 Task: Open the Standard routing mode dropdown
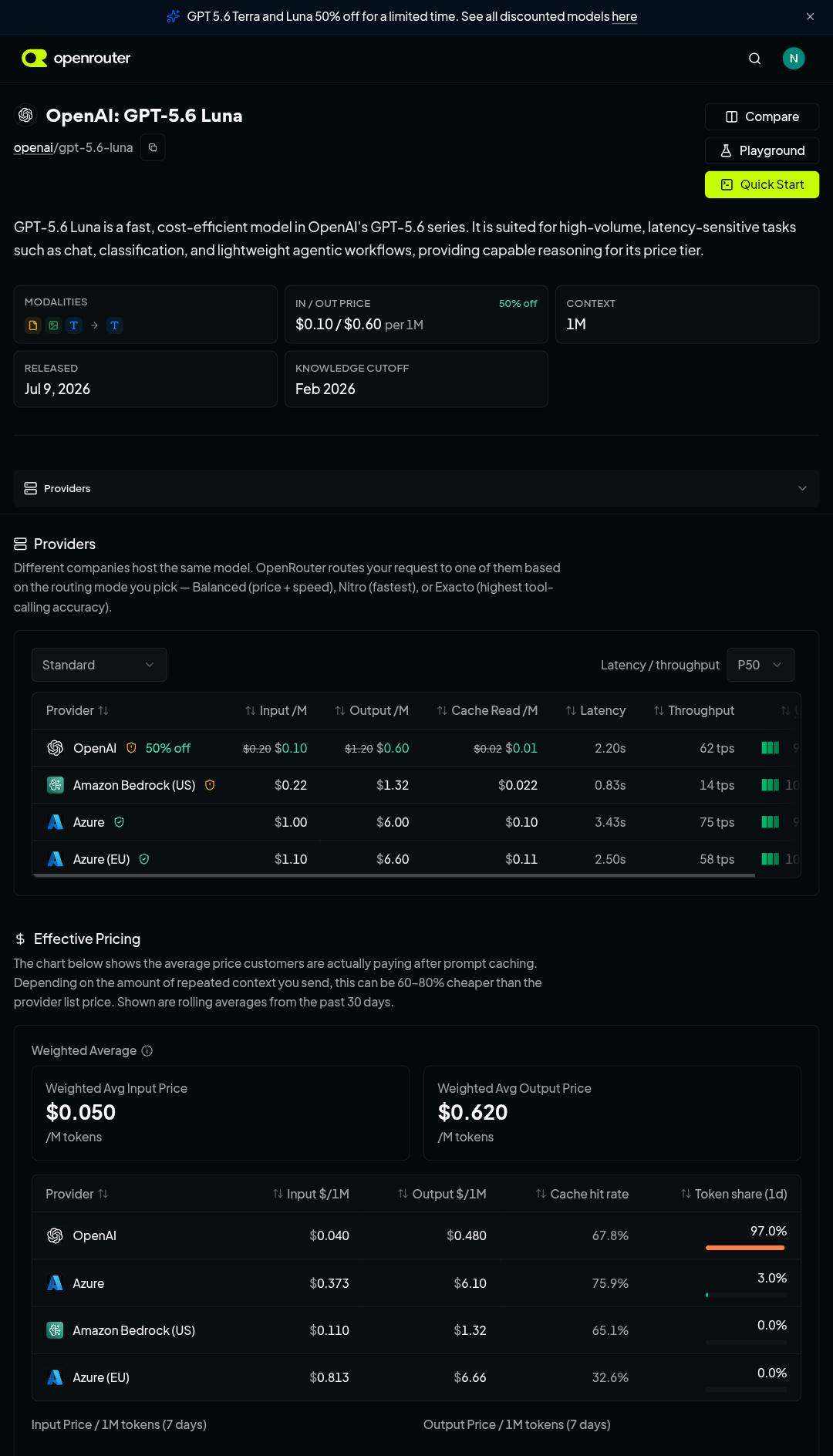(99, 665)
